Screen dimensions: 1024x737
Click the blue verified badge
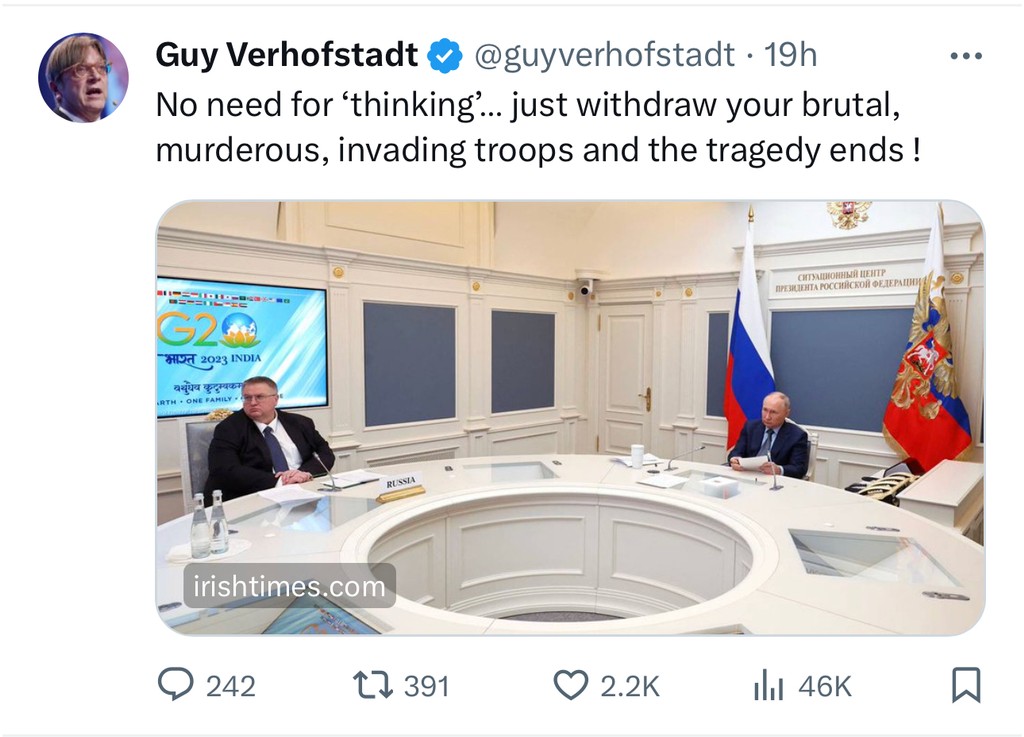pyautogui.click(x=445, y=56)
